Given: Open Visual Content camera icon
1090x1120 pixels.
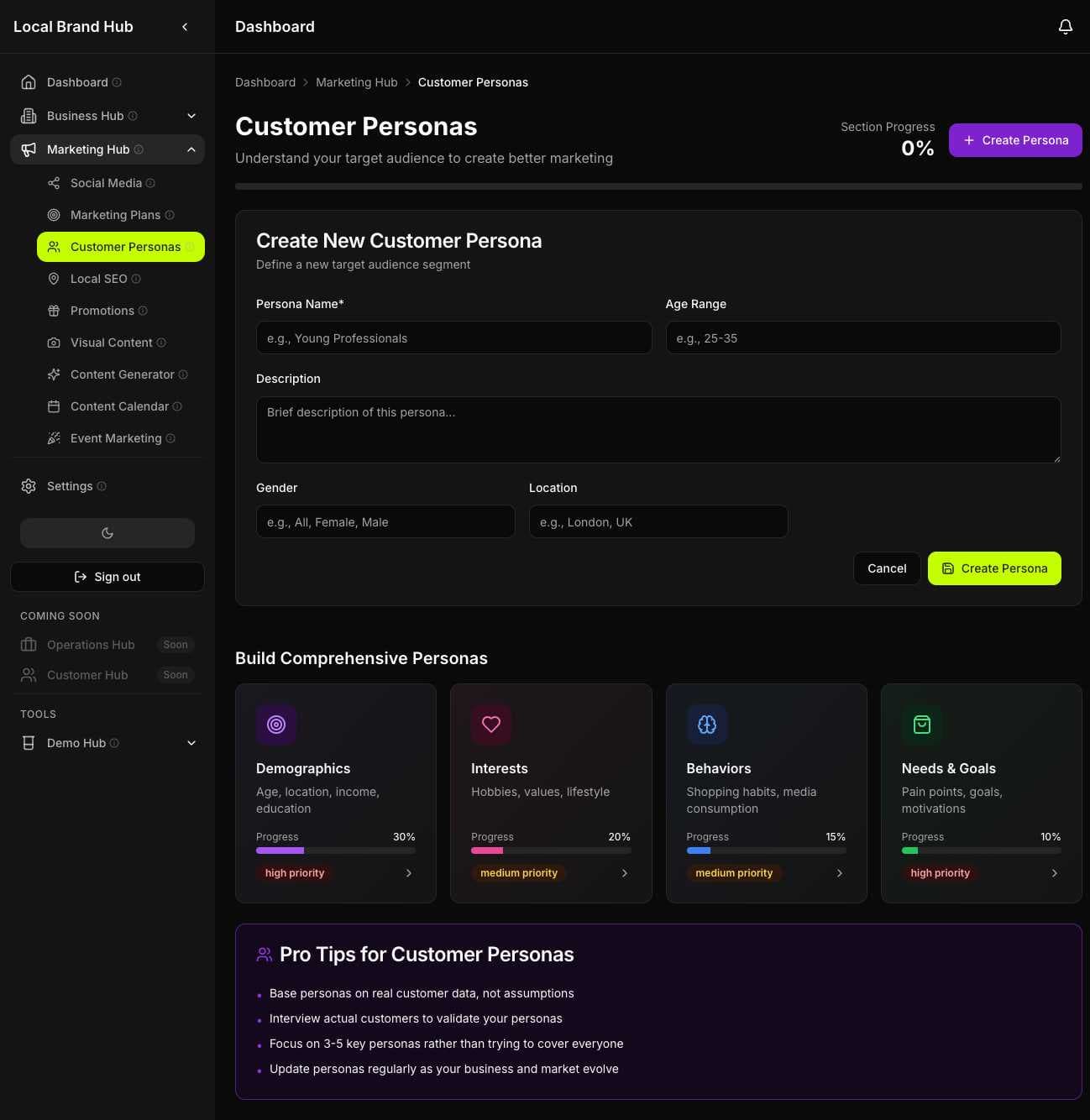Looking at the screenshot, I should (54, 343).
